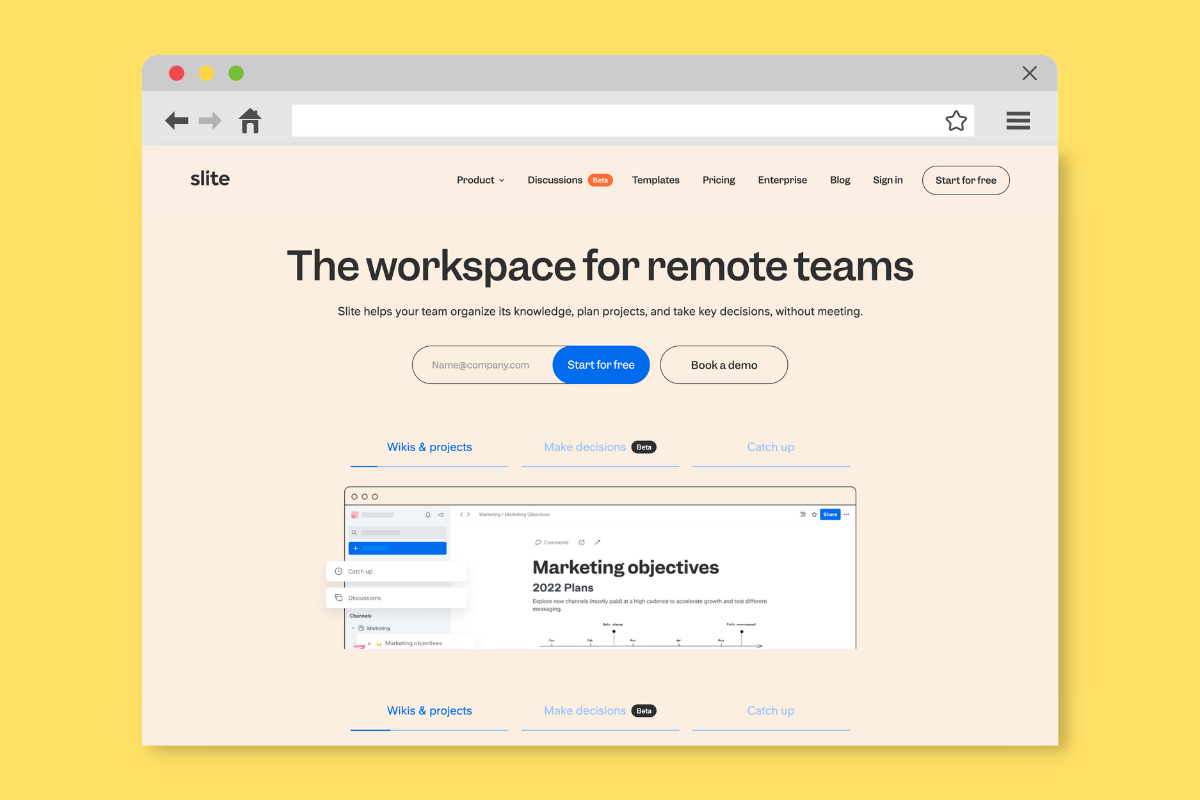Go to the Pricing page
The image size is (1200, 800).
click(x=719, y=180)
